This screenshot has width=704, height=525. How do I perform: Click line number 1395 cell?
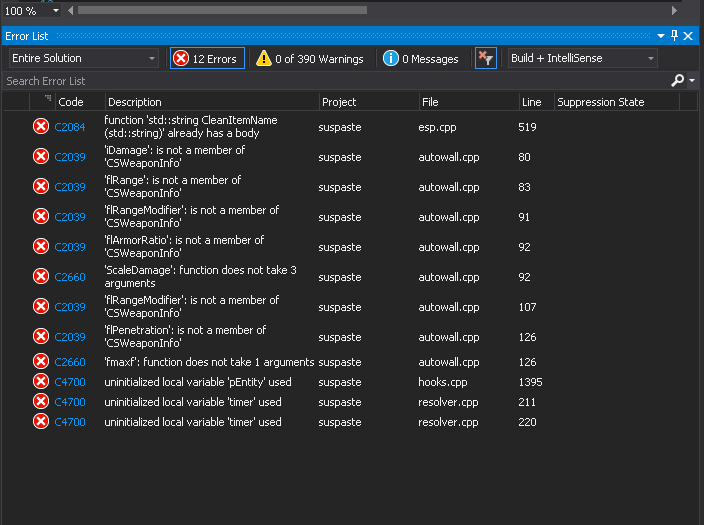point(530,382)
